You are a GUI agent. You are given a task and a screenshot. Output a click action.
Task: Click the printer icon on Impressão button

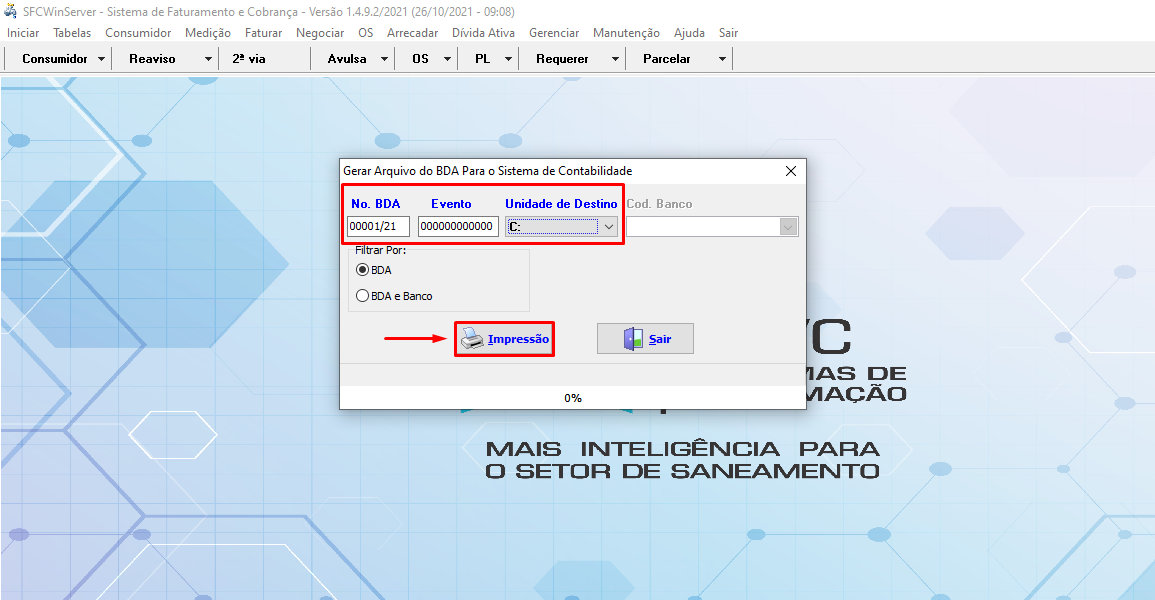(472, 340)
